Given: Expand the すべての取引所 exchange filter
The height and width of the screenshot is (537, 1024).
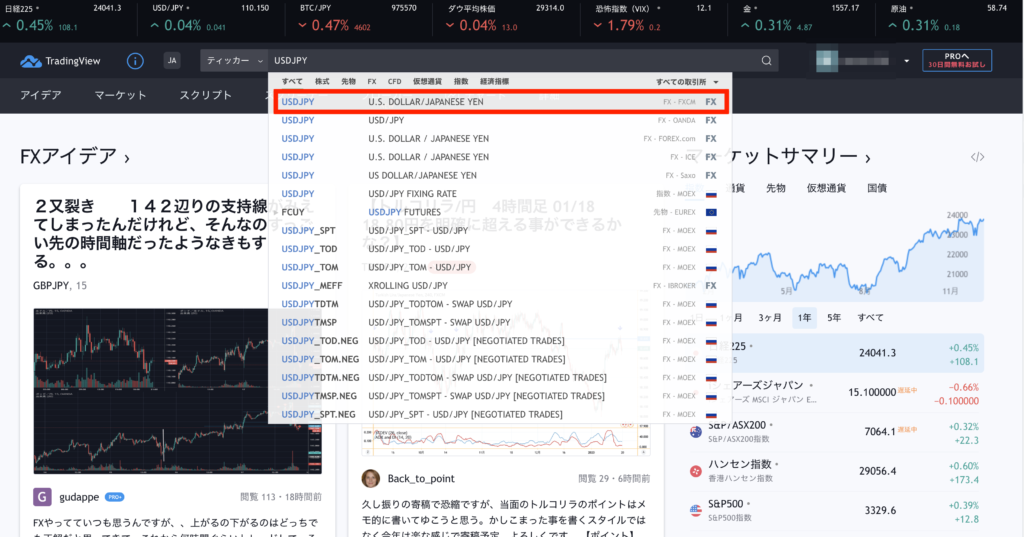Looking at the screenshot, I should pos(688,81).
